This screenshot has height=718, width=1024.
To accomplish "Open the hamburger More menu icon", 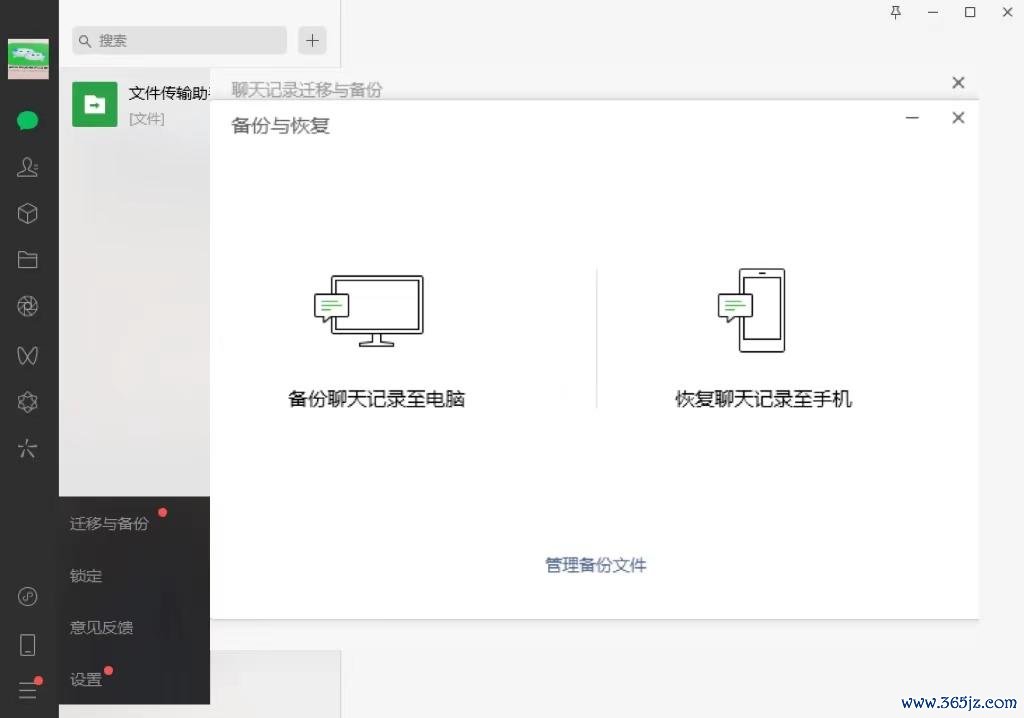I will point(28,690).
